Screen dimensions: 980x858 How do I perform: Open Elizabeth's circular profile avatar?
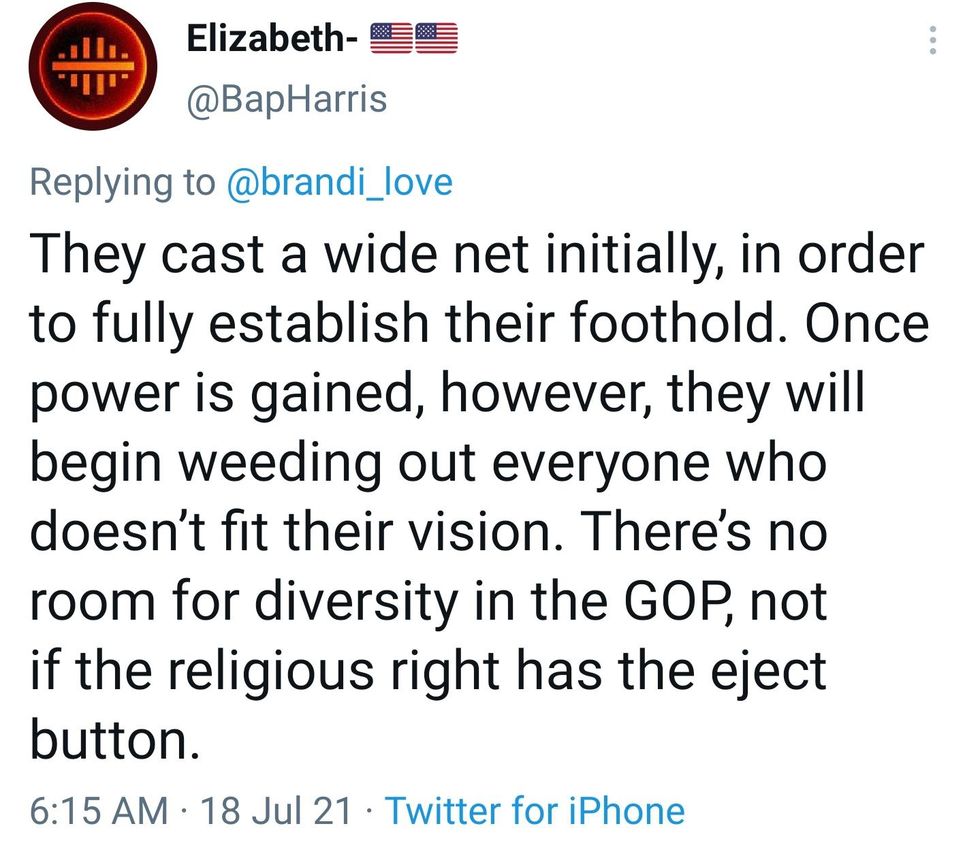pos(91,68)
